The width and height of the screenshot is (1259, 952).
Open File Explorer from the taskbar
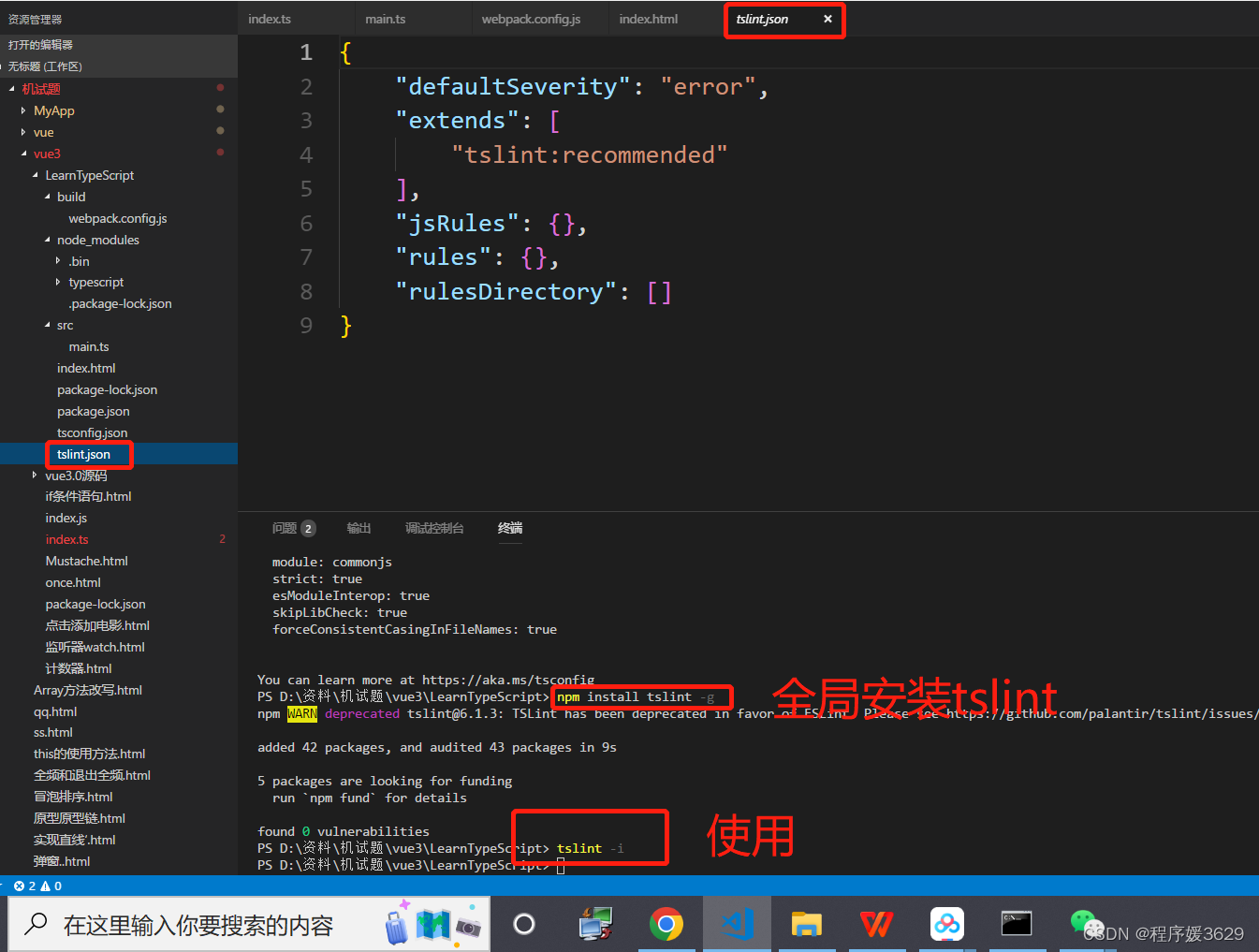pyautogui.click(x=806, y=924)
